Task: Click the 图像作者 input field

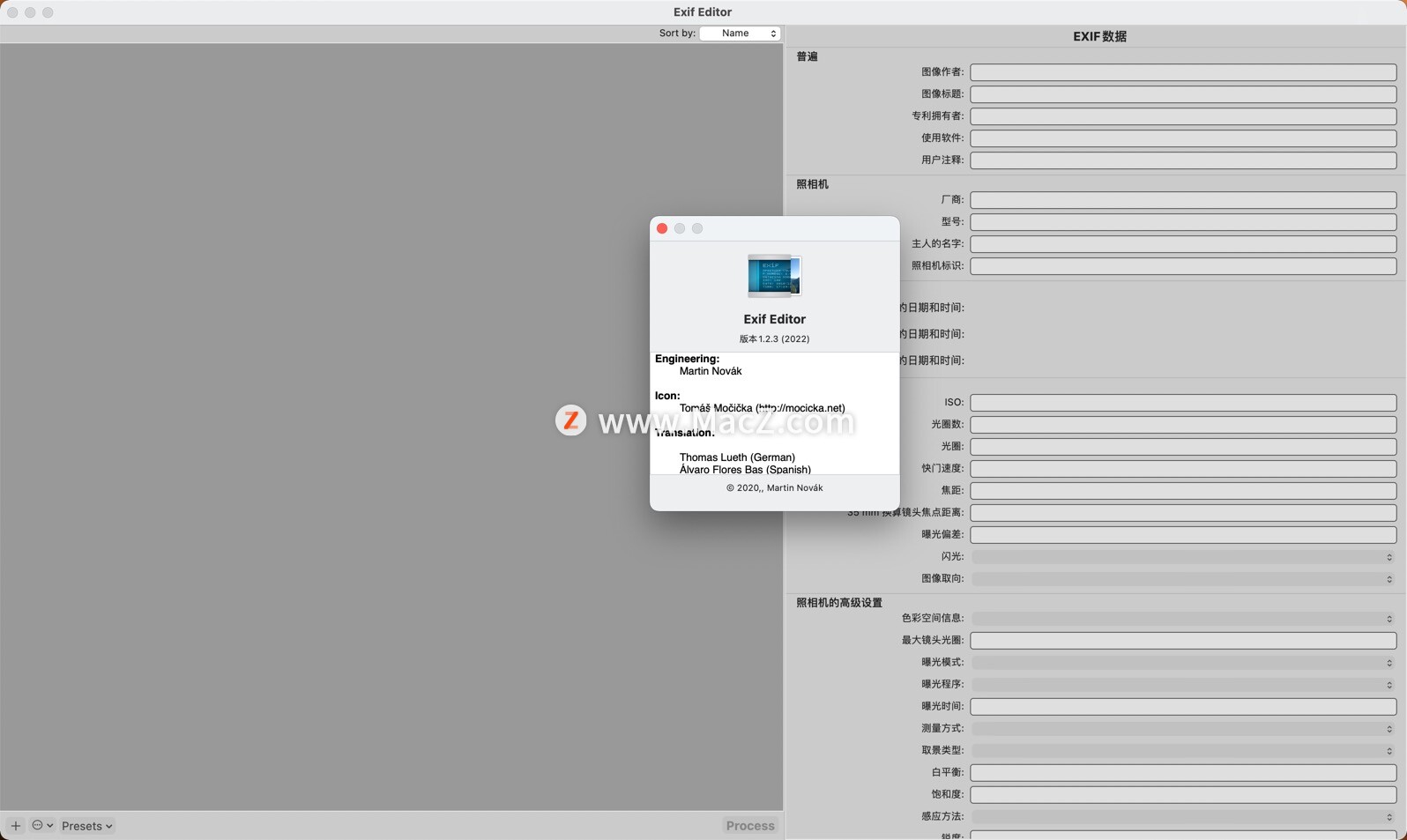Action: pyautogui.click(x=1183, y=72)
